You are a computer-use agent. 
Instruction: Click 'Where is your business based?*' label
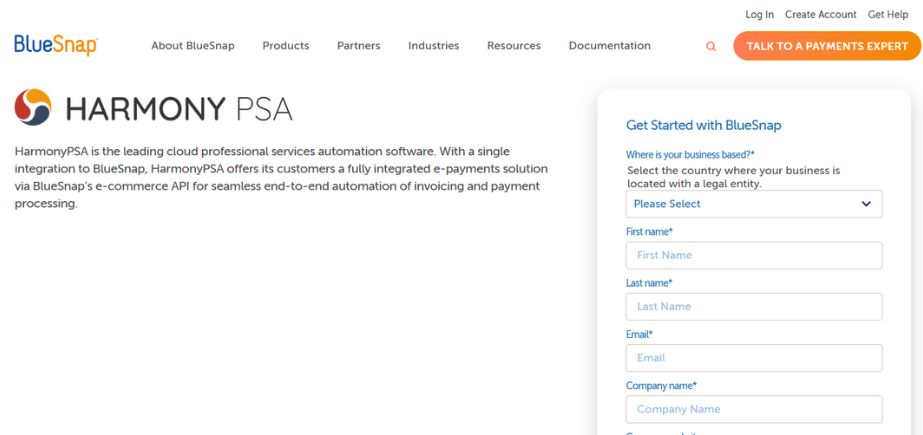click(690, 154)
